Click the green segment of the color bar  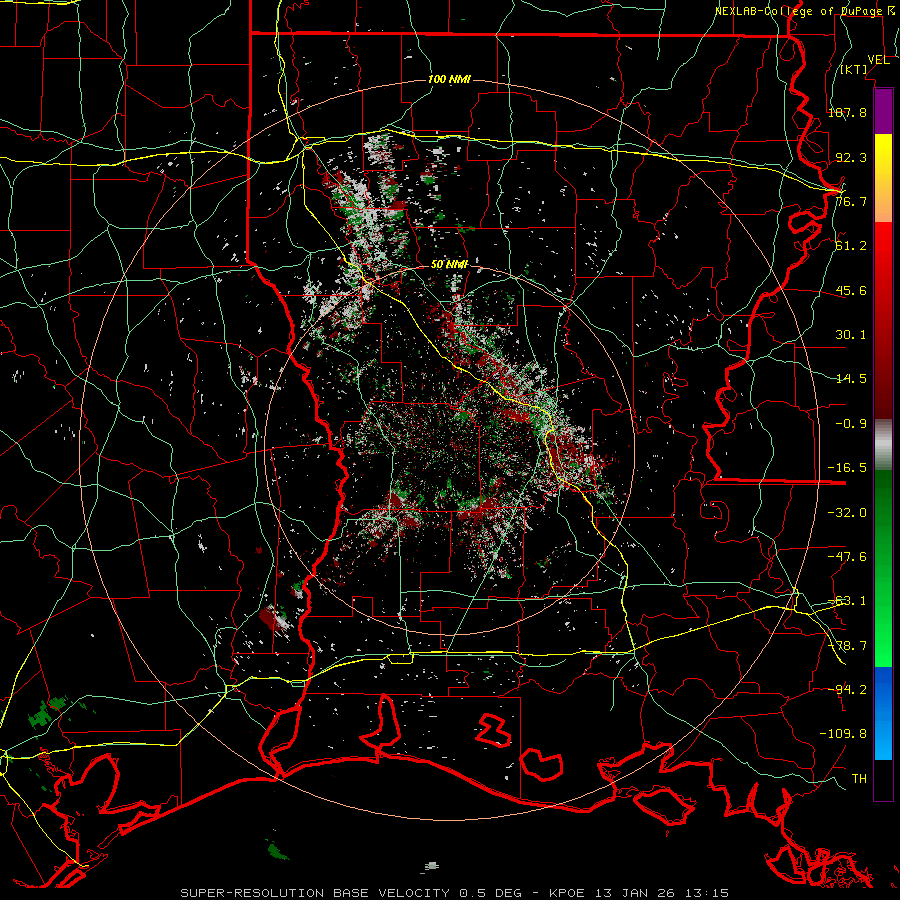(883, 568)
